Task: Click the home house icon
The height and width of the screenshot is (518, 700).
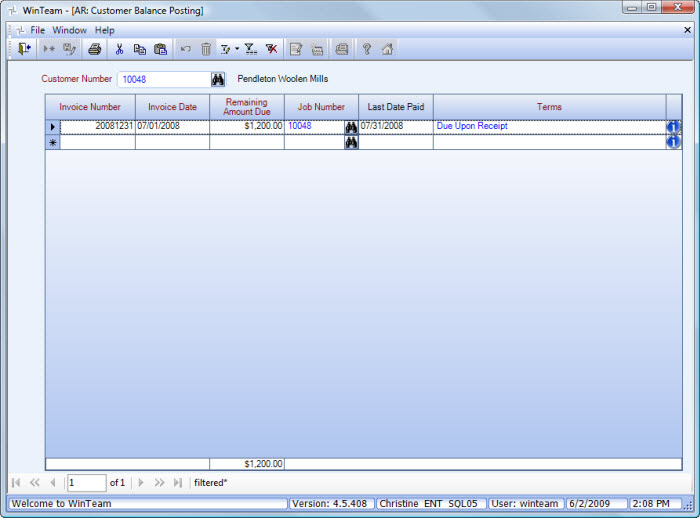Action: pos(387,49)
